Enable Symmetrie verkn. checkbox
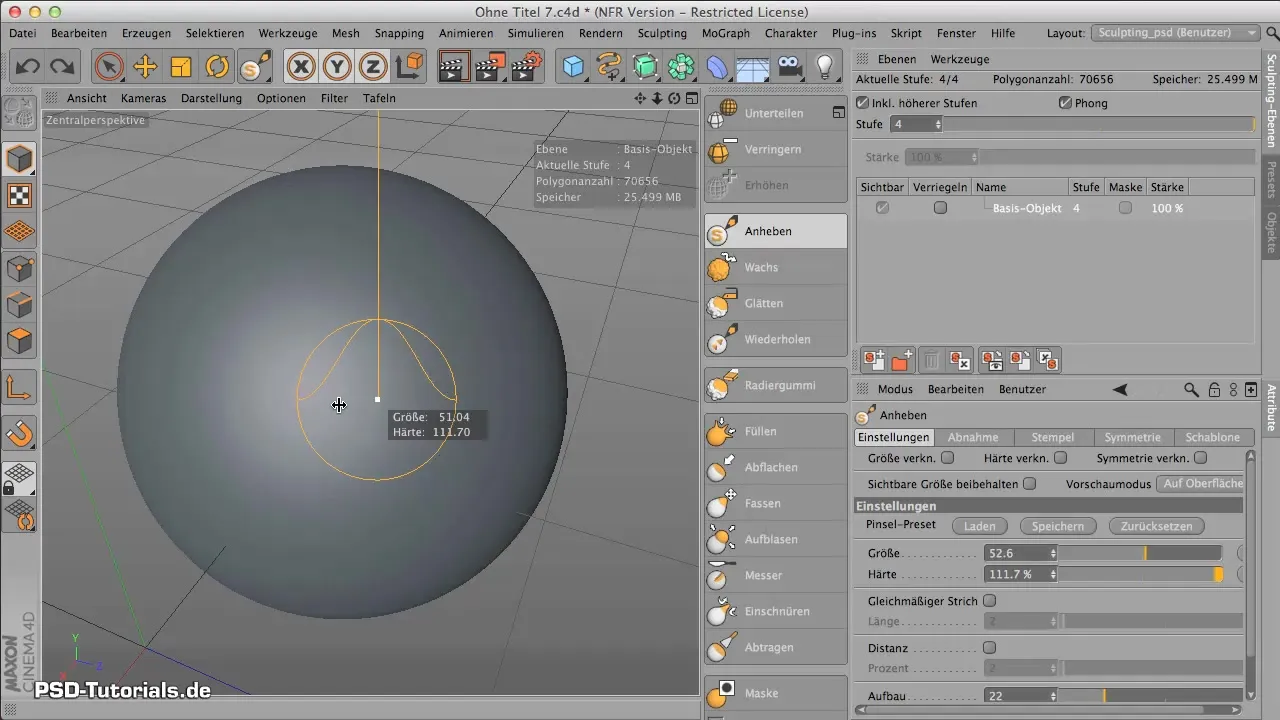Screen dimensions: 1280x720 pyautogui.click(x=1201, y=458)
